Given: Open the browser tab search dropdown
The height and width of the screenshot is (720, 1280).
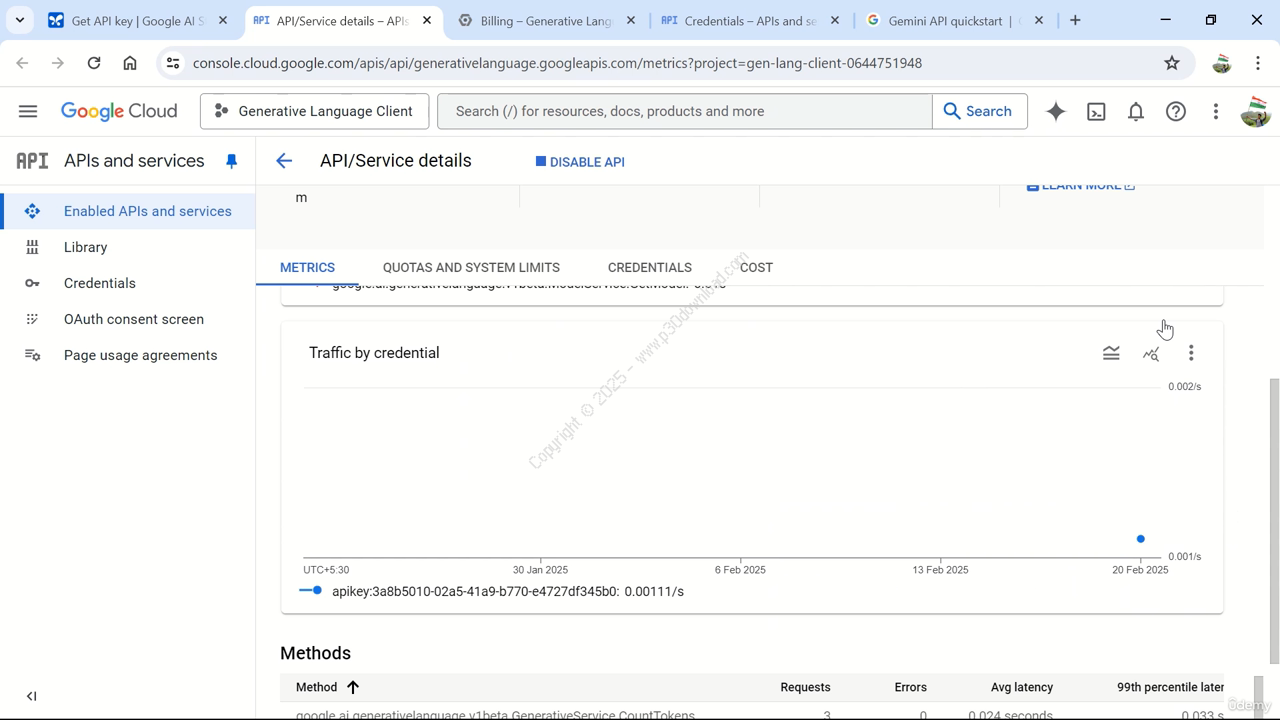Looking at the screenshot, I should pyautogui.click(x=20, y=20).
